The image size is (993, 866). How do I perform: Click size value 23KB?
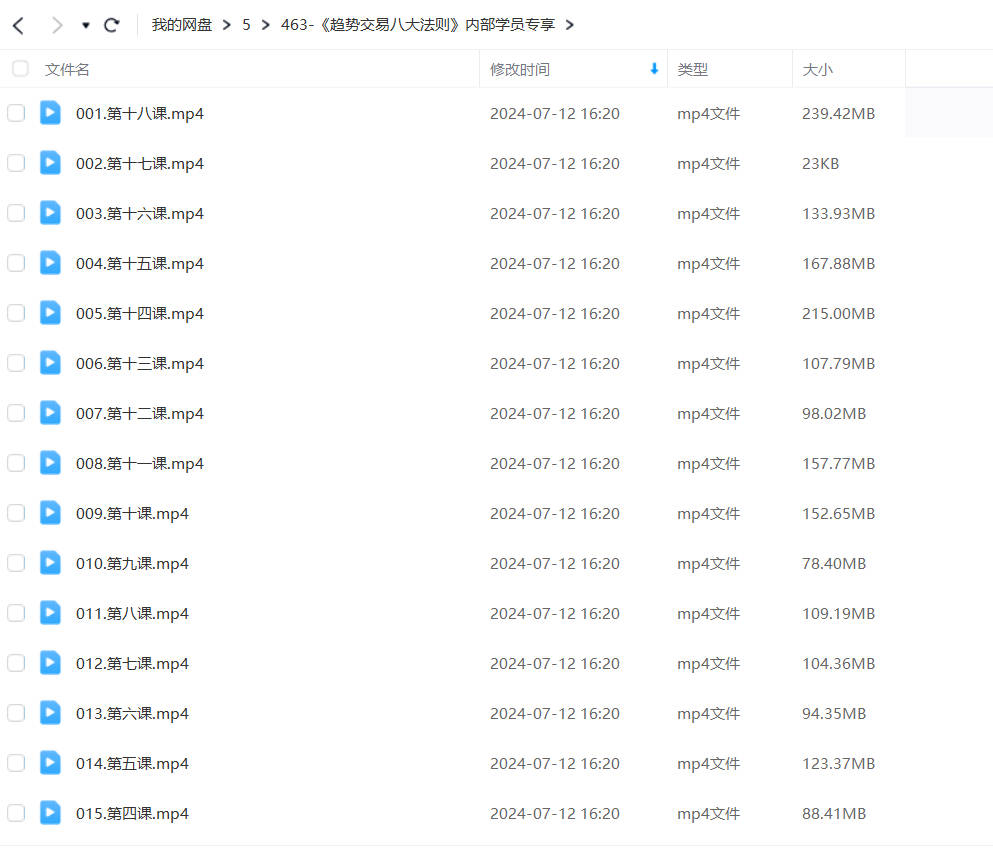[821, 164]
